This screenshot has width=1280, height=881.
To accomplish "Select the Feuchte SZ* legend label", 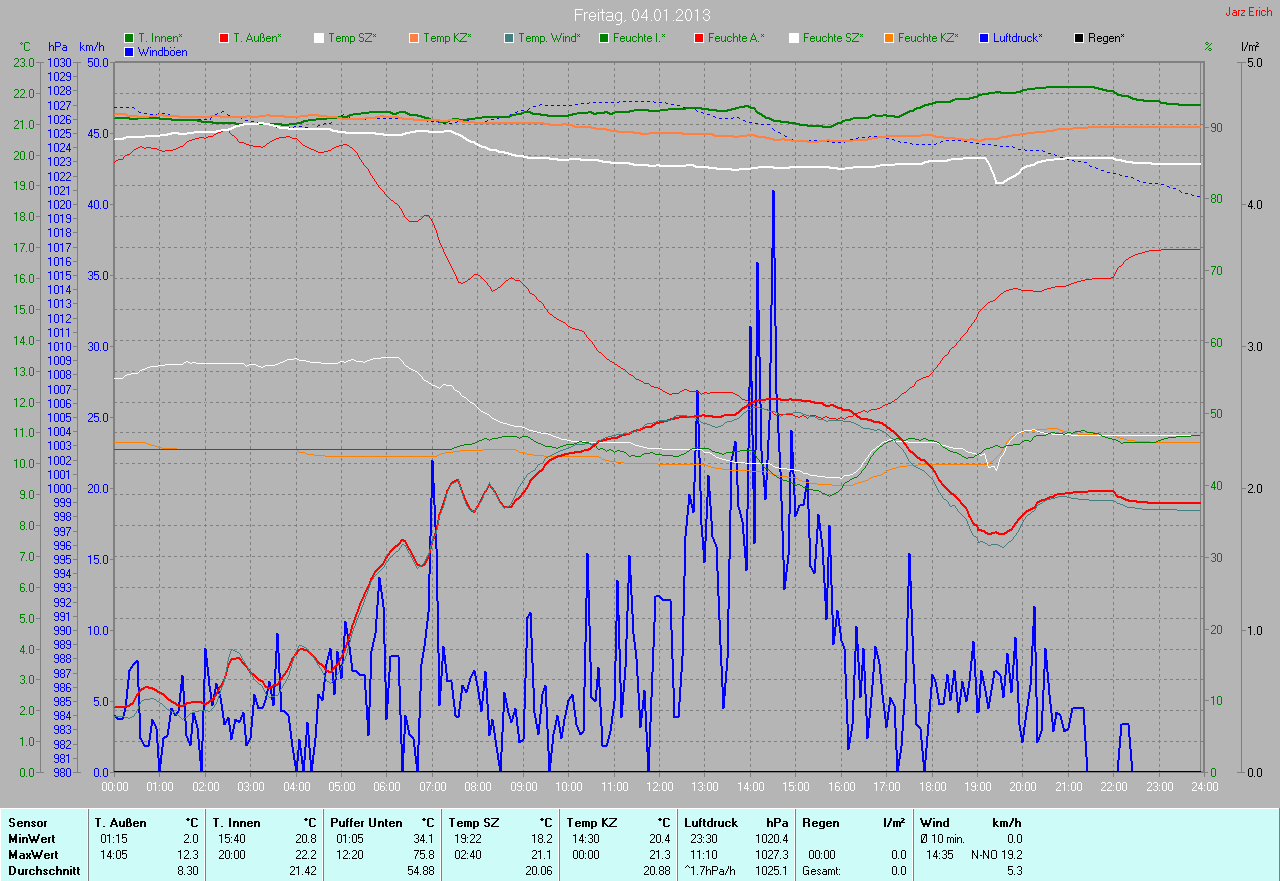I will 833,38.
